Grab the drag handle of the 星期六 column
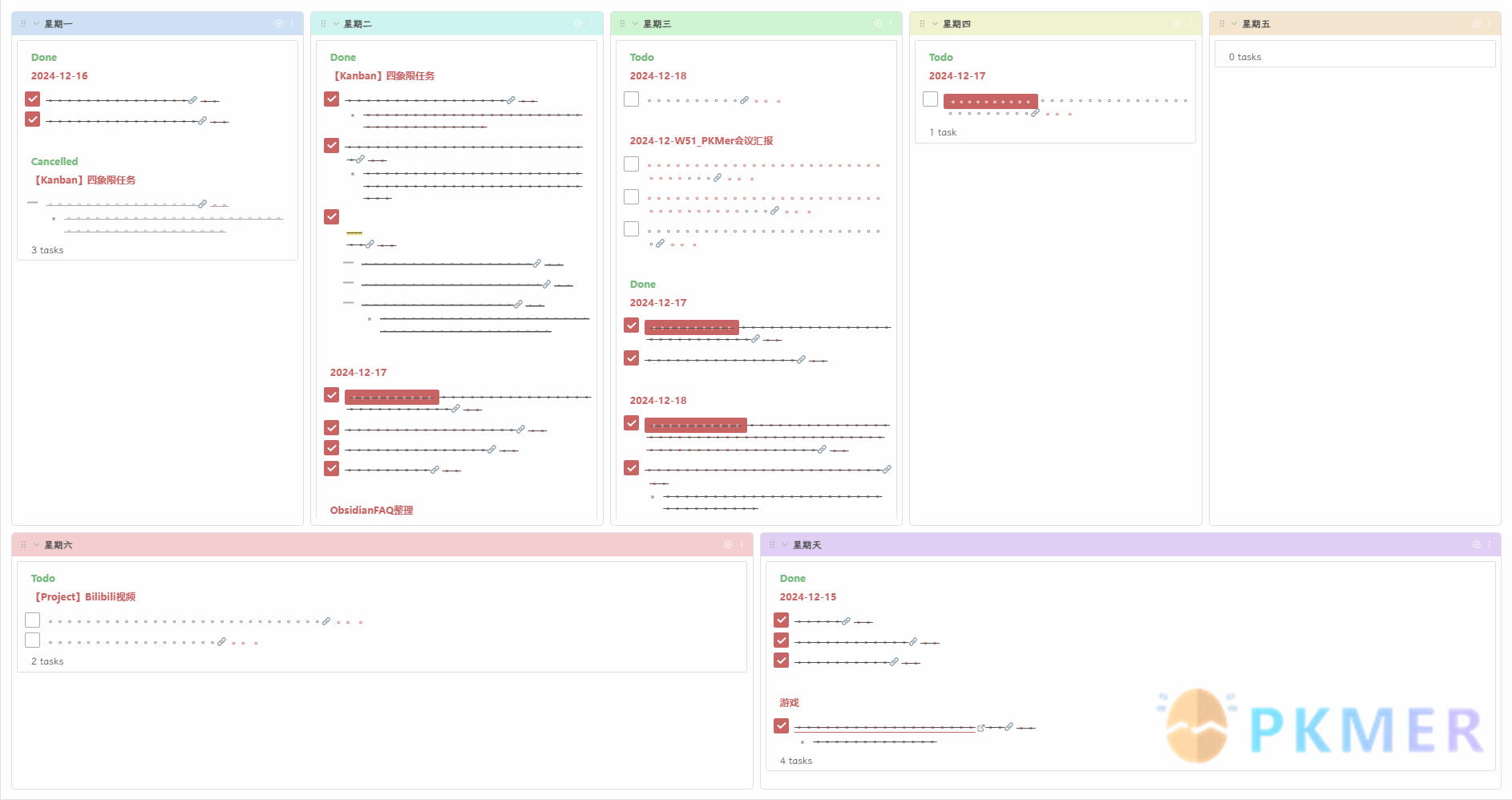The height and width of the screenshot is (800, 1512). (23, 545)
